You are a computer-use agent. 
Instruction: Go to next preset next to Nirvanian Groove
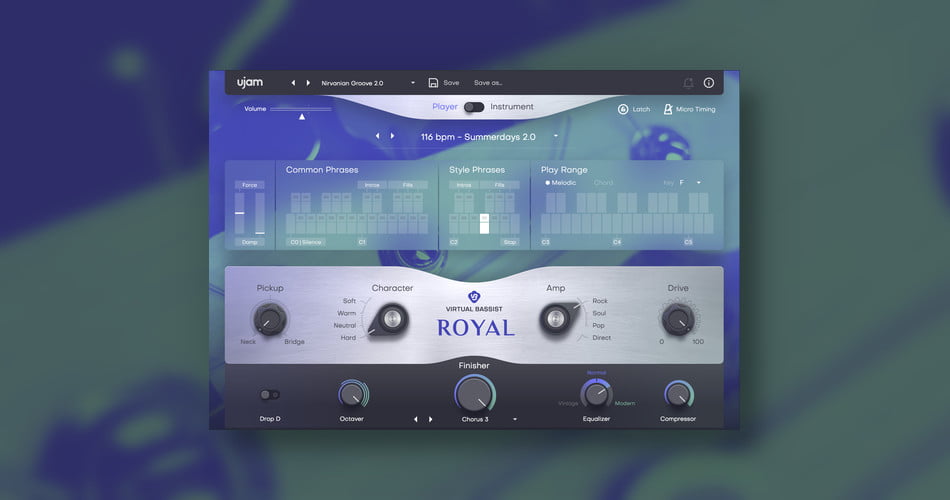[308, 83]
